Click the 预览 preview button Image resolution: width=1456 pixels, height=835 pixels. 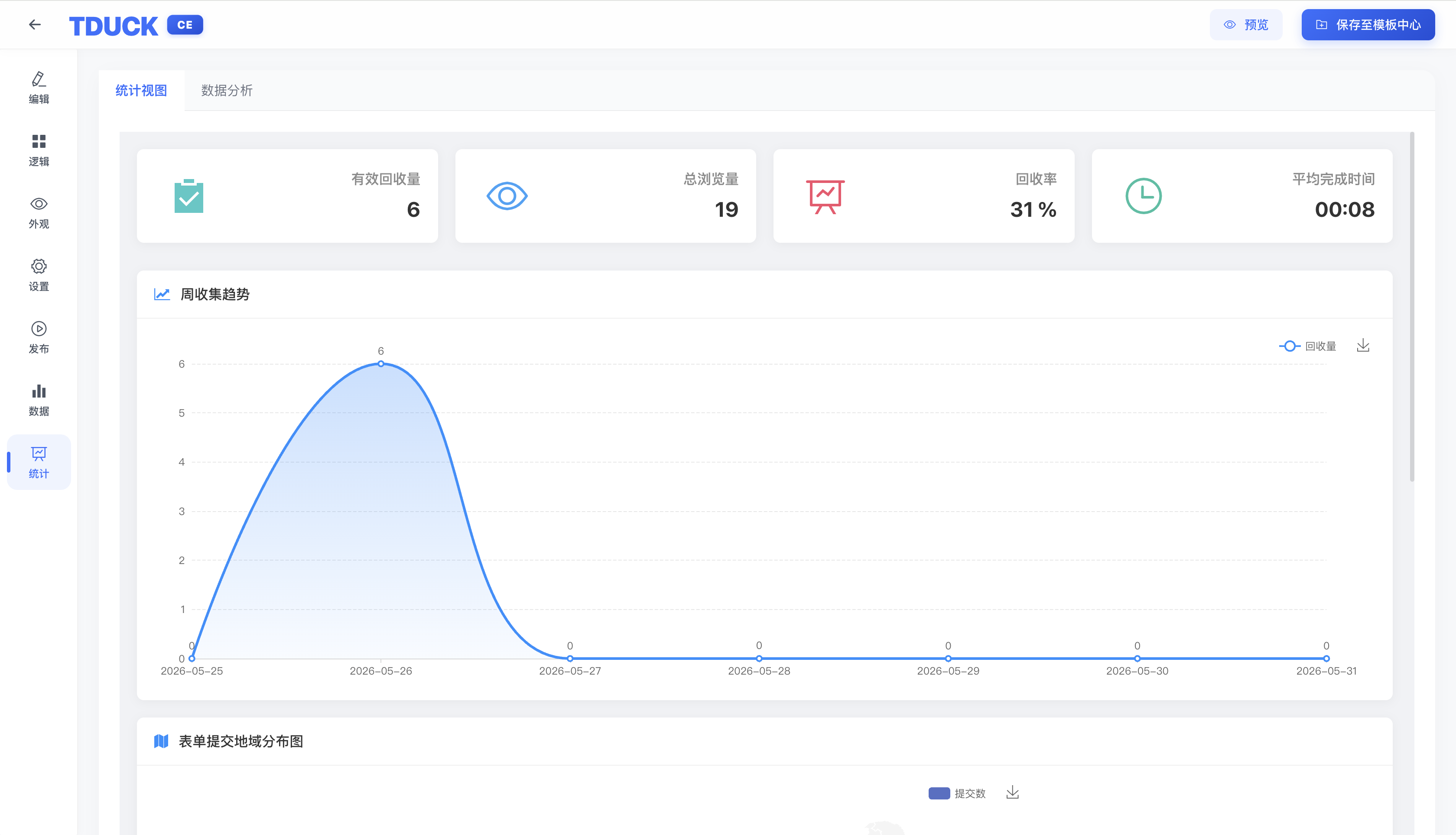[x=1246, y=25]
